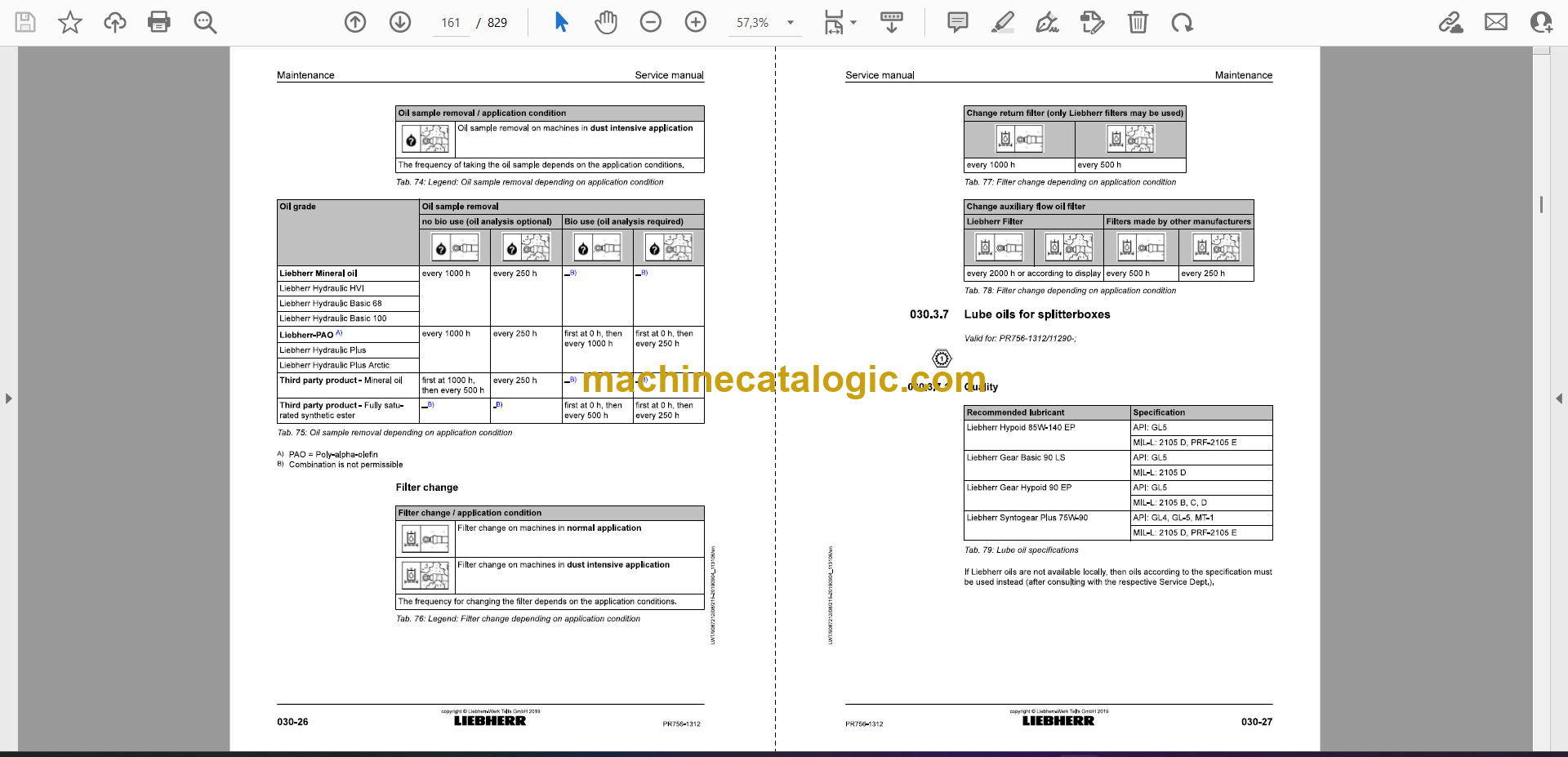
Task: Click 'Valid for: PR756-1312/11290-' text
Action: [1020, 339]
